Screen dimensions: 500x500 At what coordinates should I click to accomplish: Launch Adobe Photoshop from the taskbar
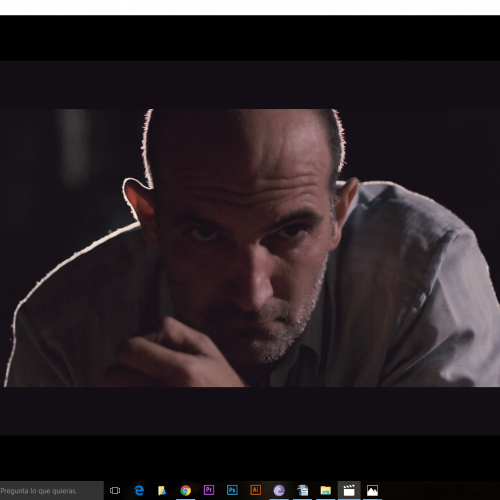232,490
